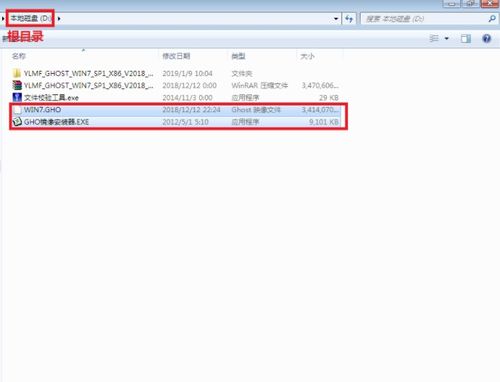
Task: Sort files by the 名称 column
Action: (19, 56)
